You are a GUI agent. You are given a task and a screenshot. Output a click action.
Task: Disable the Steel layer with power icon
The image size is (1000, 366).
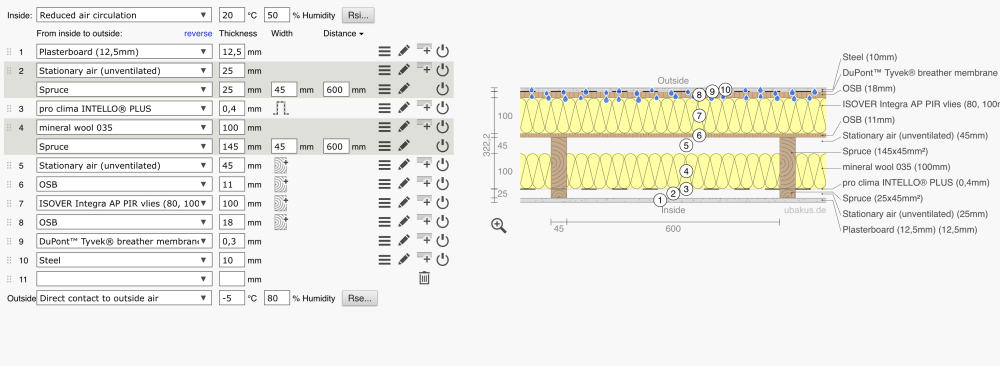443,260
